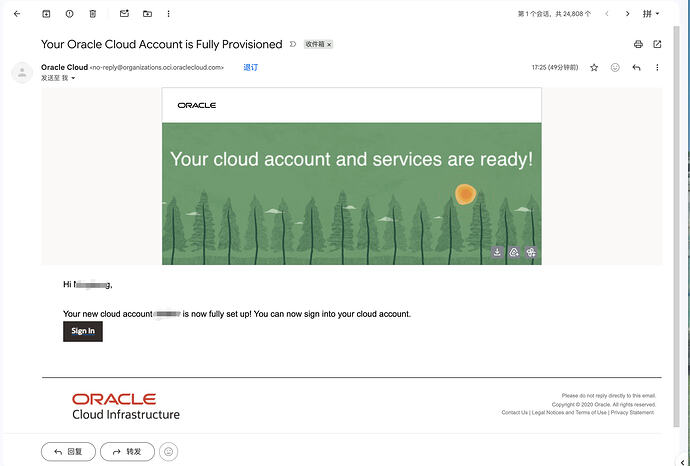Remove inbox label from email
This screenshot has height=466, width=690.
[329, 44]
